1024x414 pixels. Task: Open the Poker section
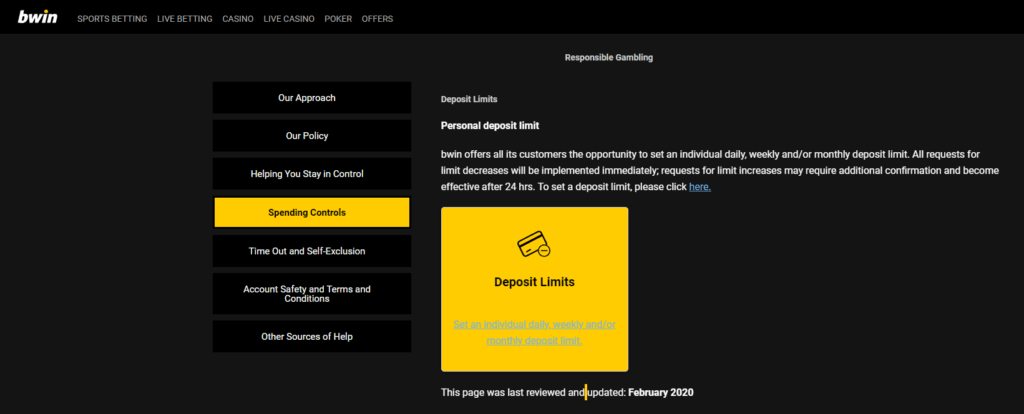tap(338, 19)
